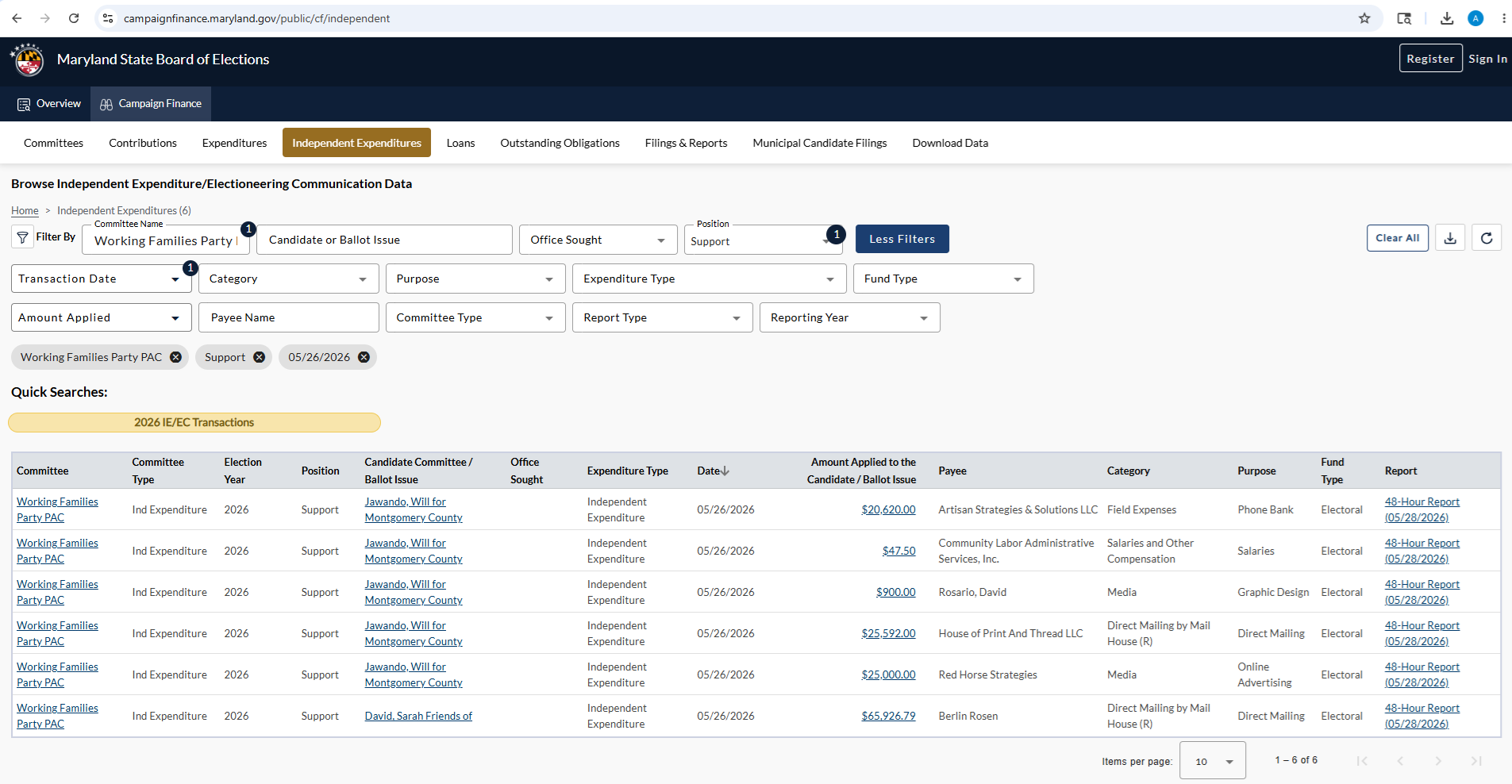Select the Independent Expenditures tab

[356, 143]
